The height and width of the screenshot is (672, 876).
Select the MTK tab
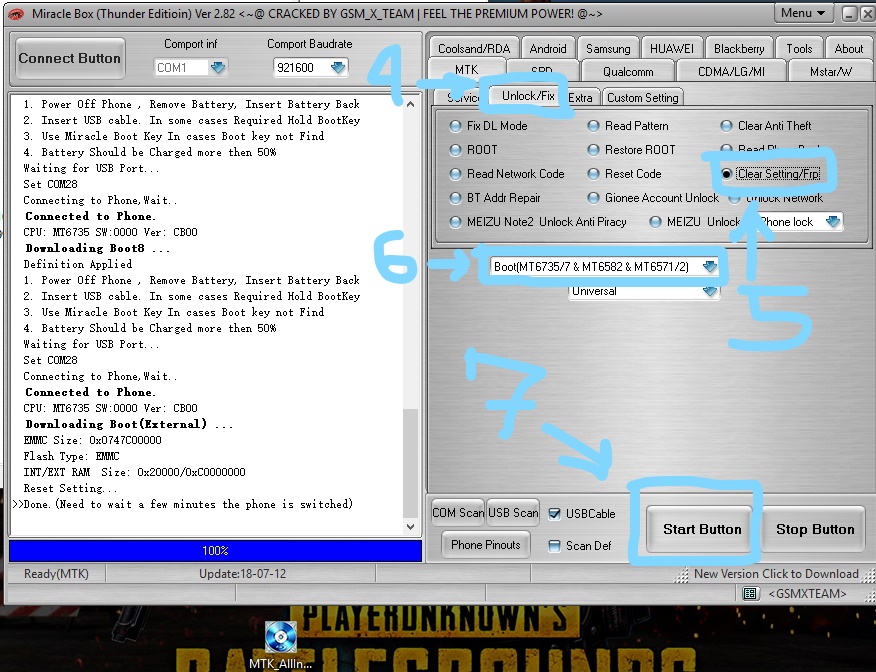[x=466, y=70]
